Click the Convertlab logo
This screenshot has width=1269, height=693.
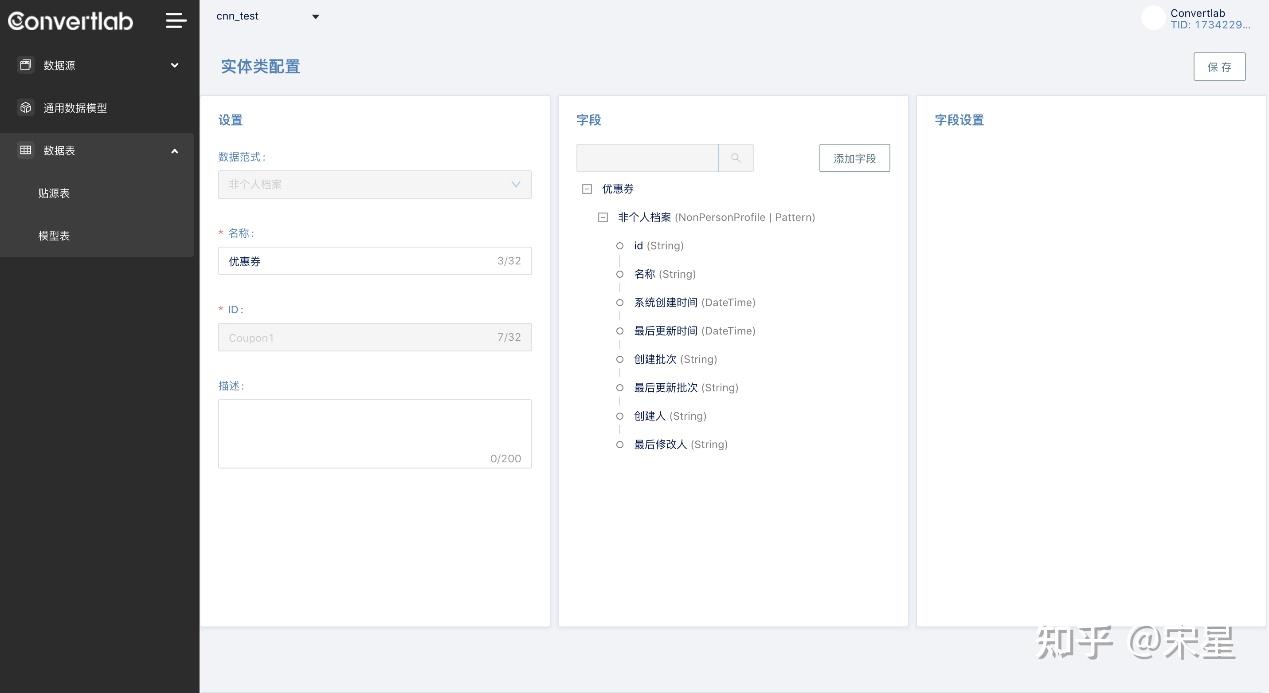point(70,21)
